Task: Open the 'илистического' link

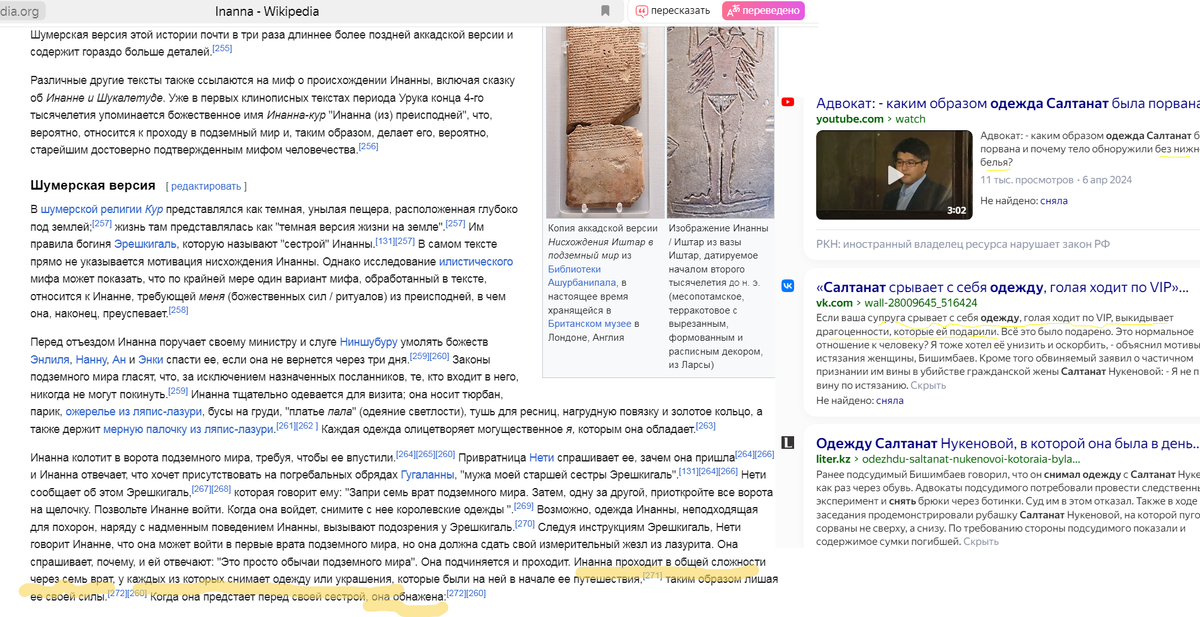Action: 476,261
